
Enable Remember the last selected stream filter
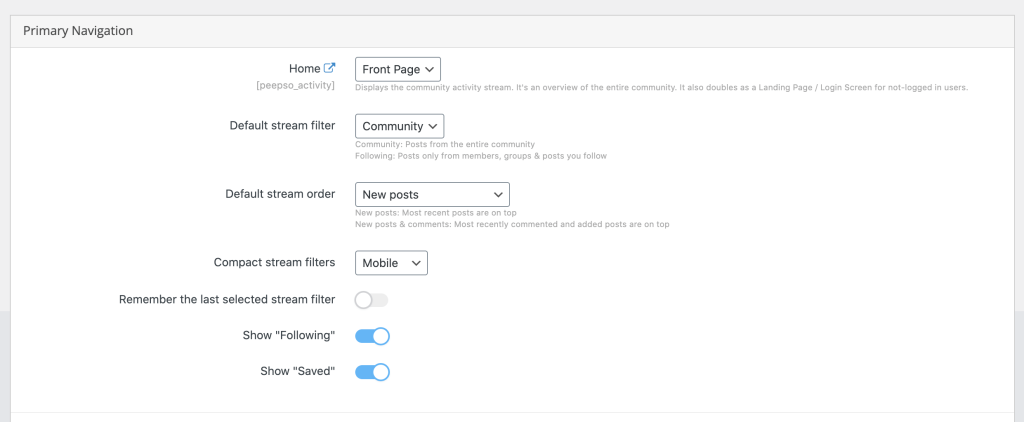point(372,300)
